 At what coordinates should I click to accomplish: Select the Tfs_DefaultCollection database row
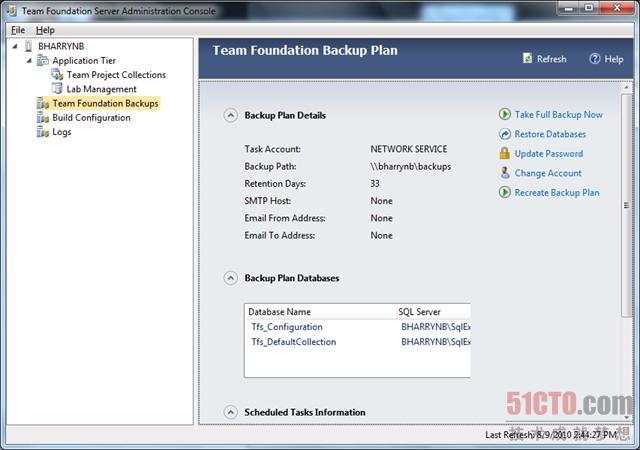click(358, 342)
